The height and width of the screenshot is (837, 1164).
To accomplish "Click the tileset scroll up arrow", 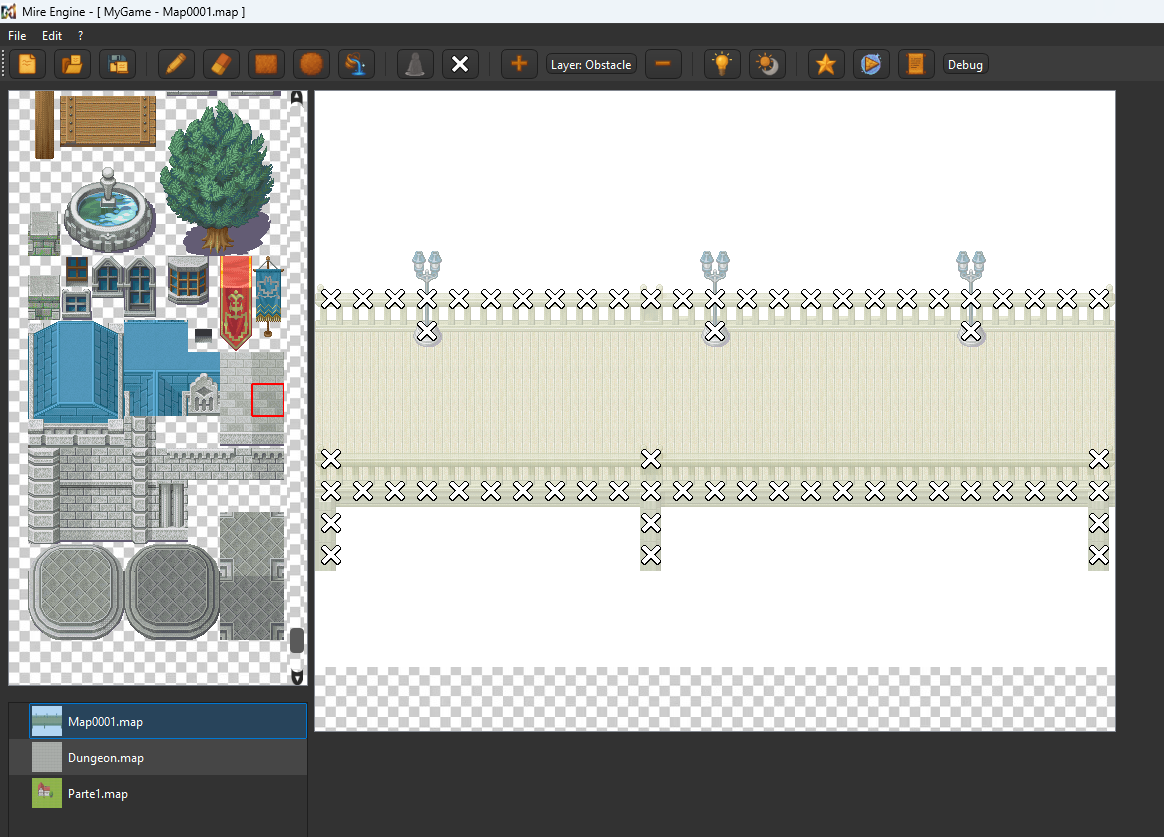I will [x=297, y=98].
